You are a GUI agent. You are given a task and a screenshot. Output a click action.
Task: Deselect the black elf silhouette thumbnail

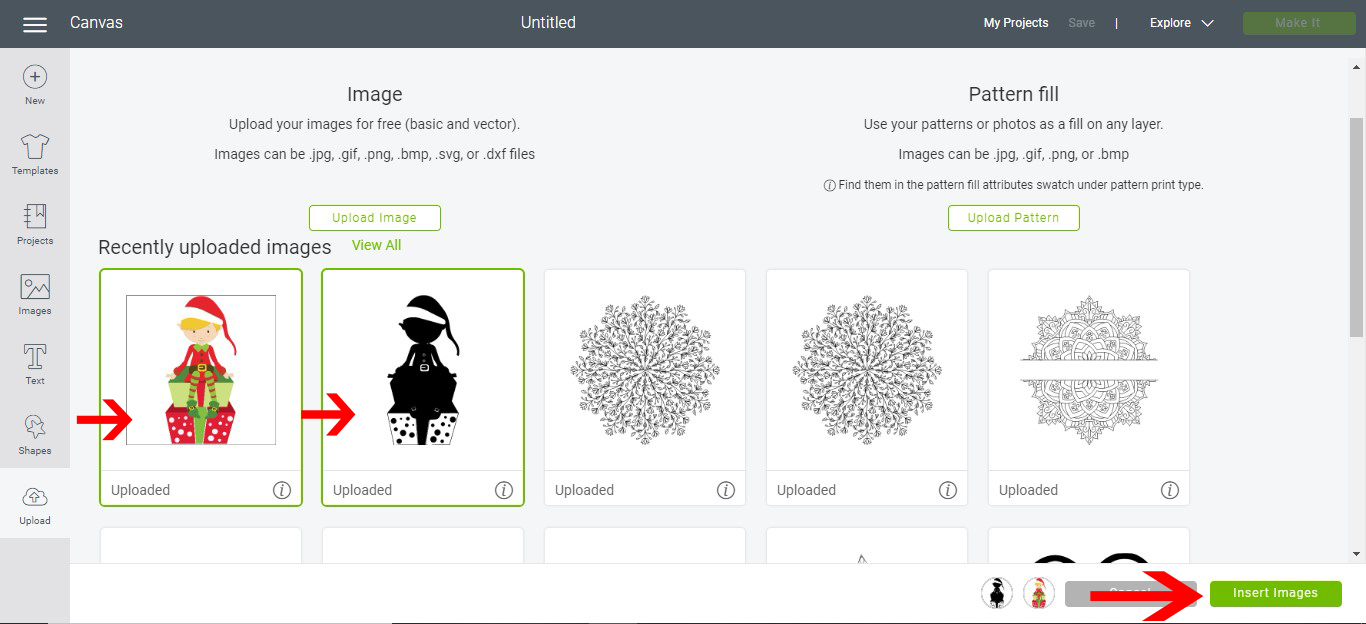(x=423, y=370)
